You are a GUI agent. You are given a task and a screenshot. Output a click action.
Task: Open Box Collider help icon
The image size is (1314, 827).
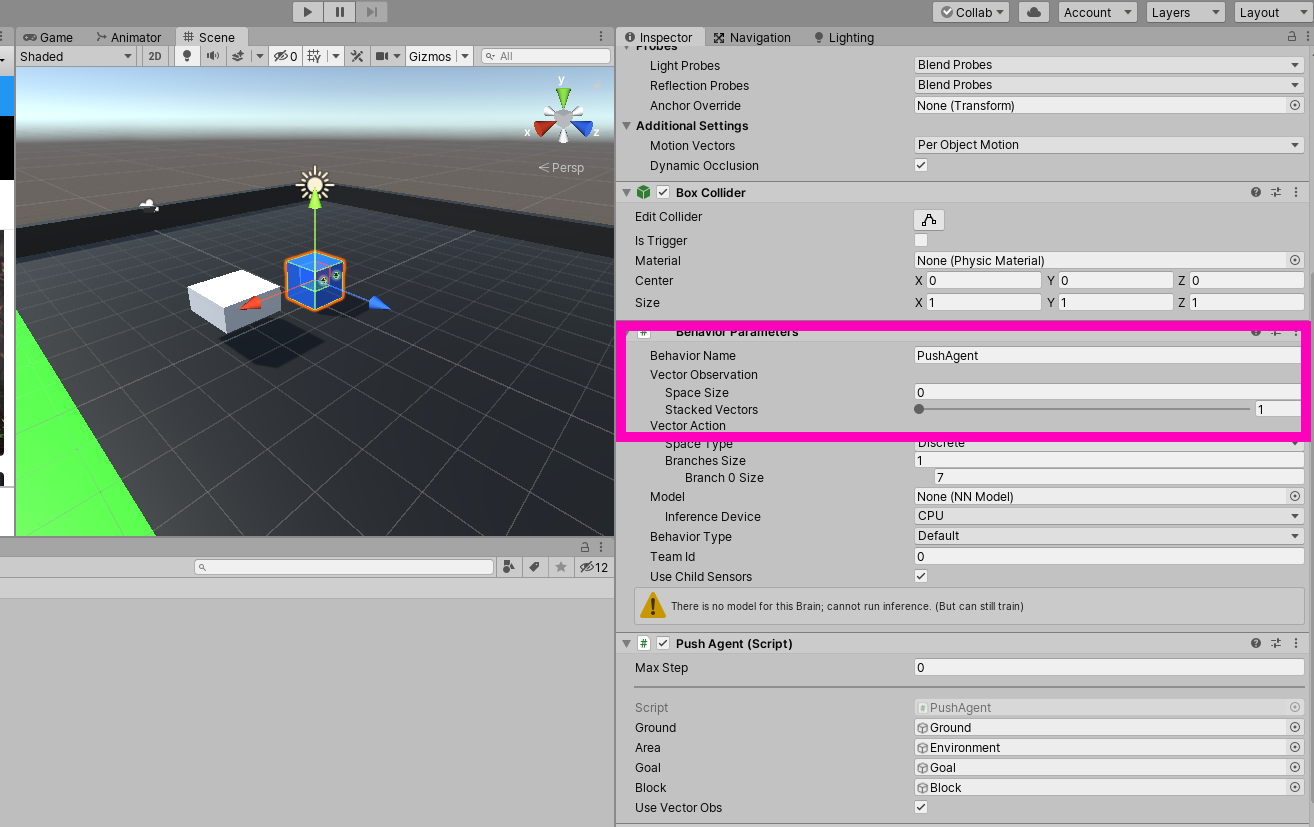(x=1256, y=192)
